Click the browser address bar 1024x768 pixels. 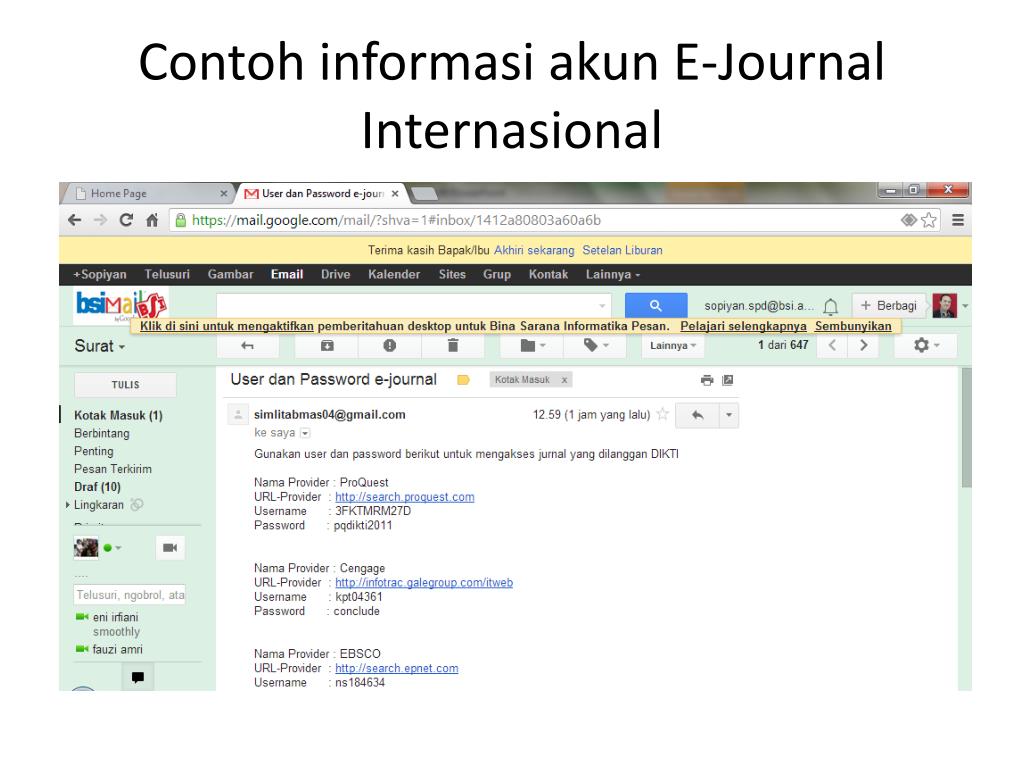click(536, 220)
